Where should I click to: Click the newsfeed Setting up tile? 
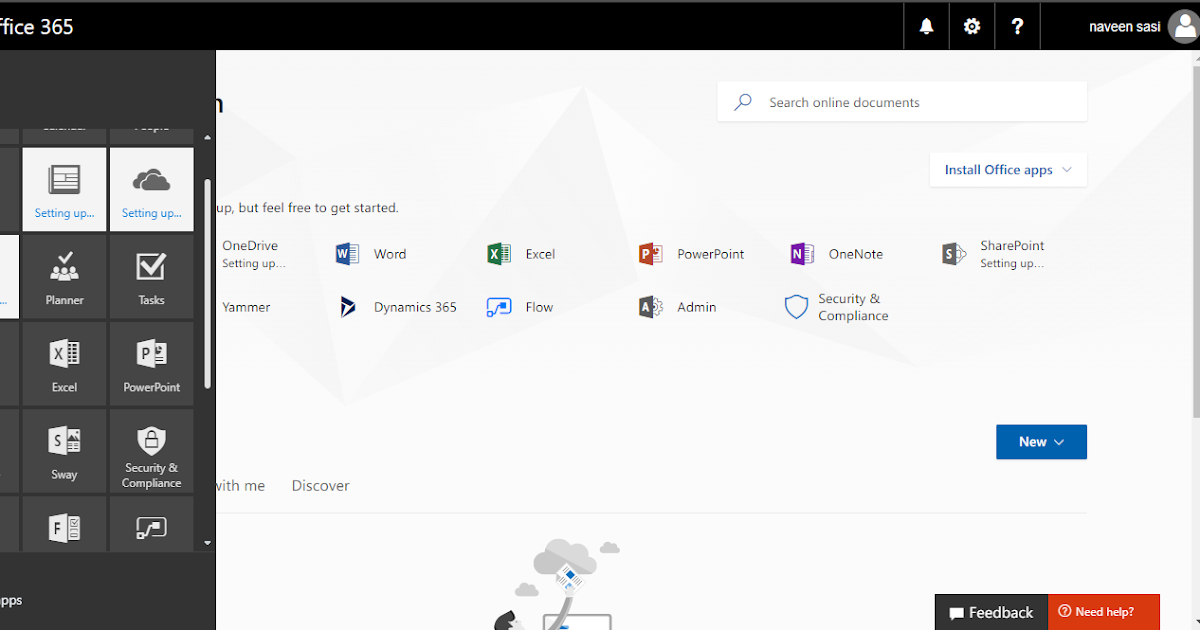(x=64, y=189)
